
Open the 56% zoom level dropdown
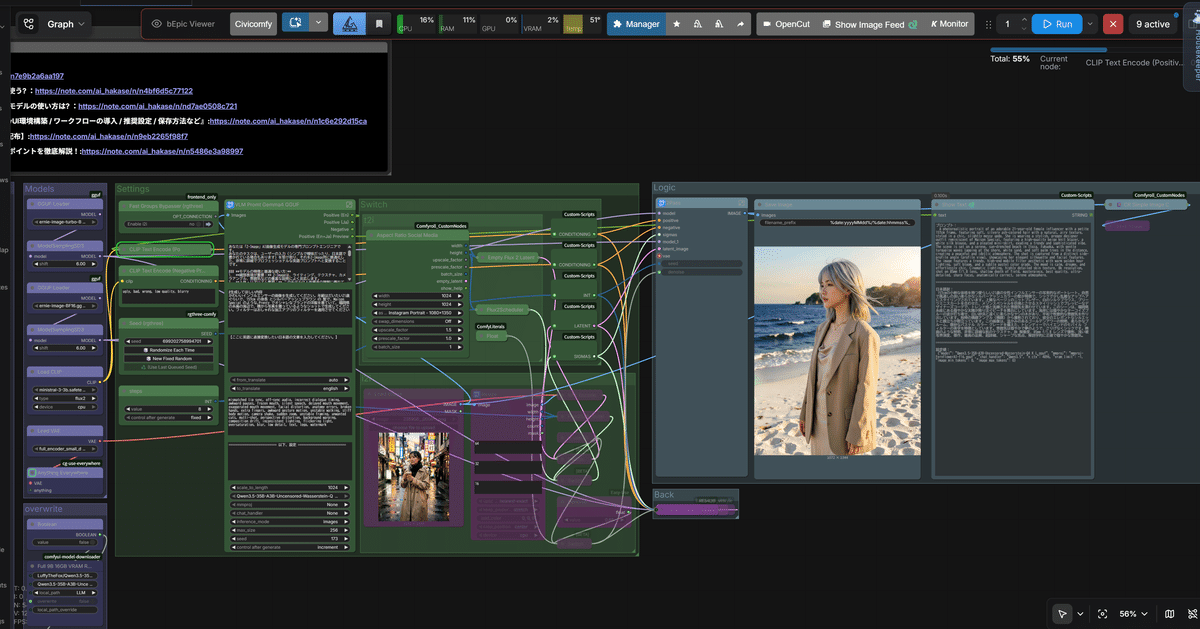click(1133, 613)
